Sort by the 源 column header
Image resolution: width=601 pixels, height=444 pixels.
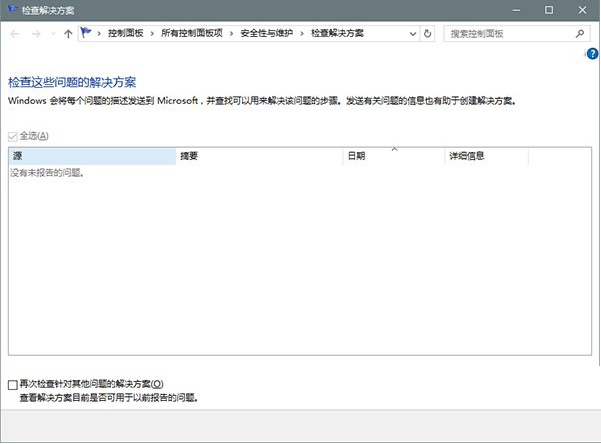point(92,157)
